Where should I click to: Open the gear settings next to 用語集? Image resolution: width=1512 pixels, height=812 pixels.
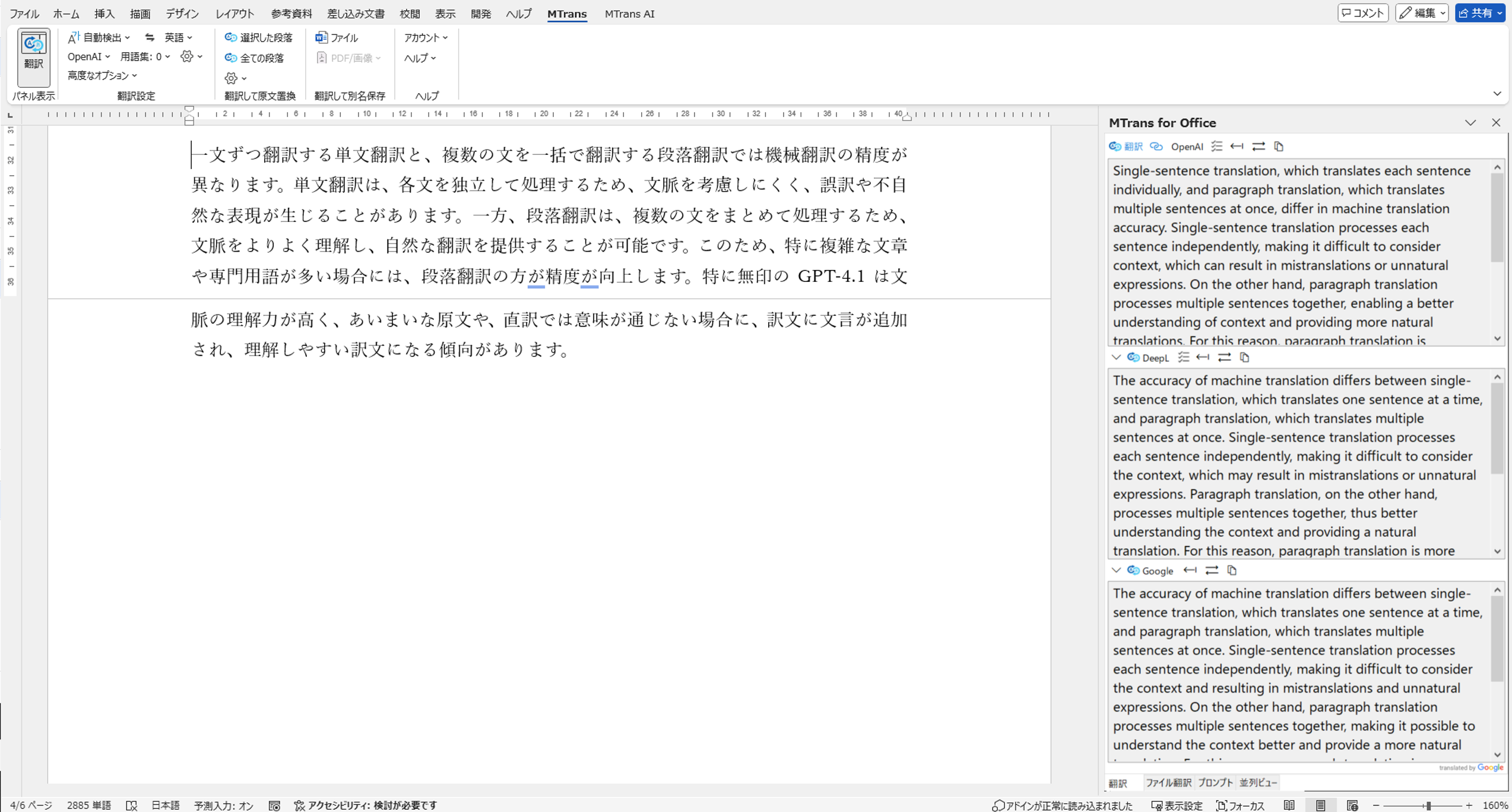pyautogui.click(x=191, y=56)
